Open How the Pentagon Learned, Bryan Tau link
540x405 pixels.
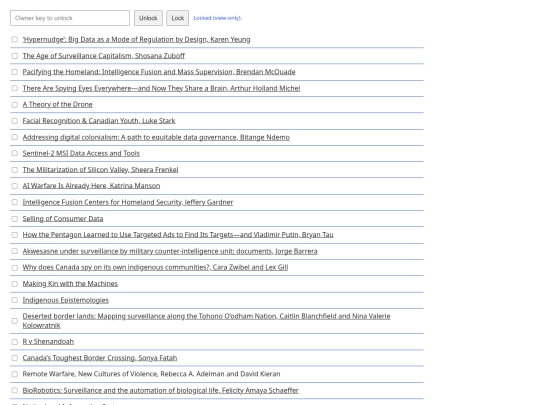click(178, 235)
